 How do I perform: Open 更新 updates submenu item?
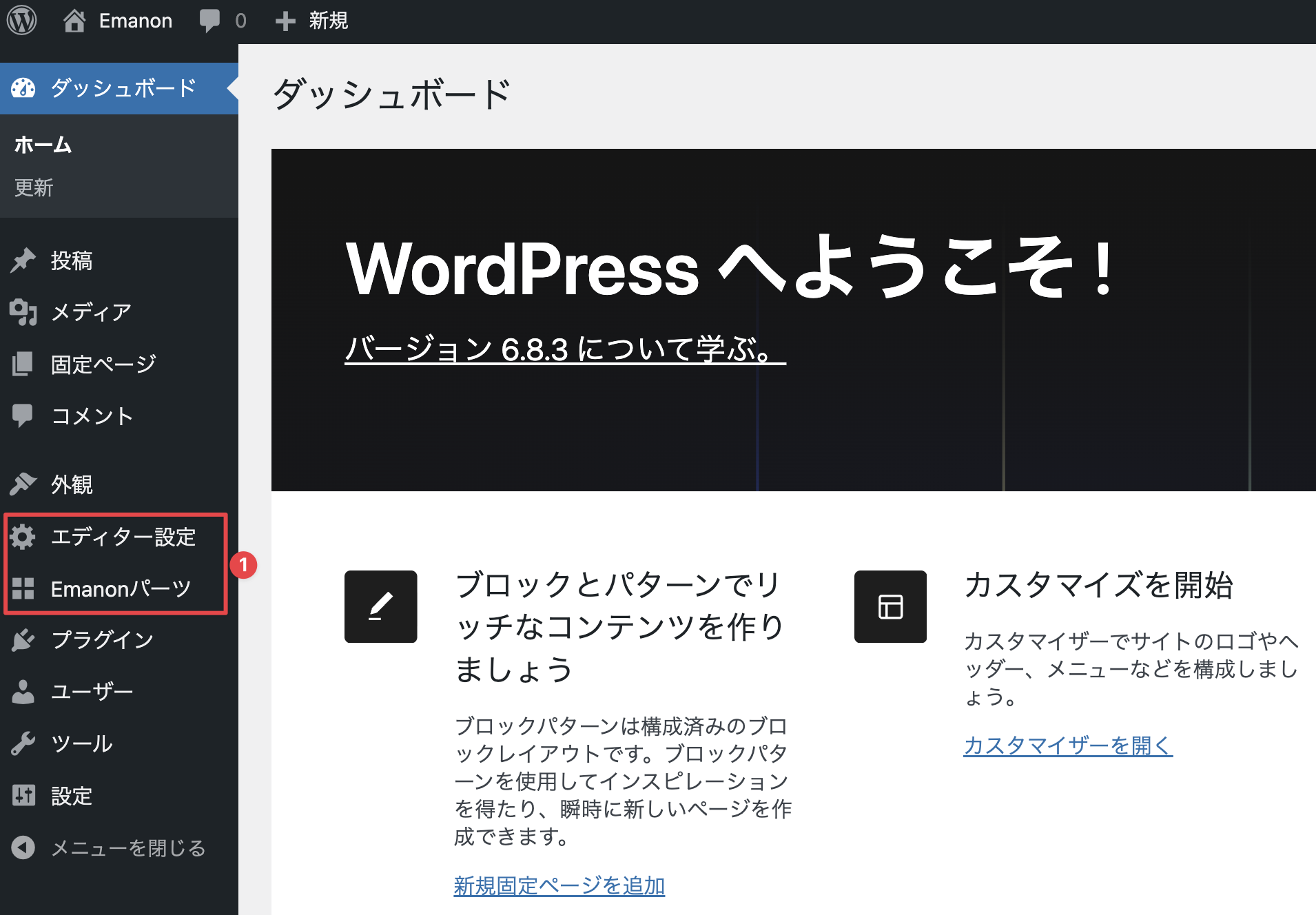34,187
